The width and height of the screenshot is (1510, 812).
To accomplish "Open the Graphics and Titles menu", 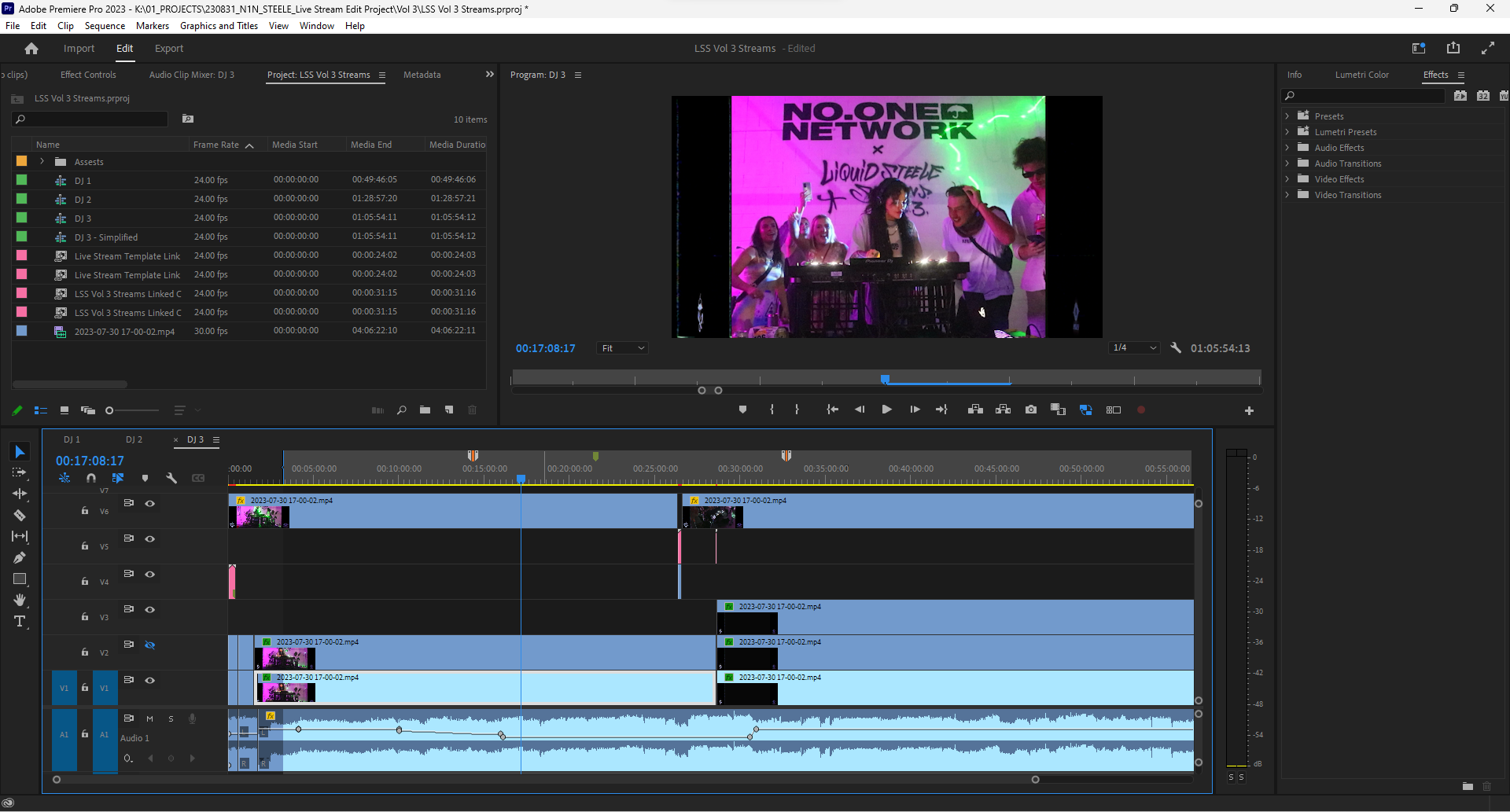I will (219, 26).
